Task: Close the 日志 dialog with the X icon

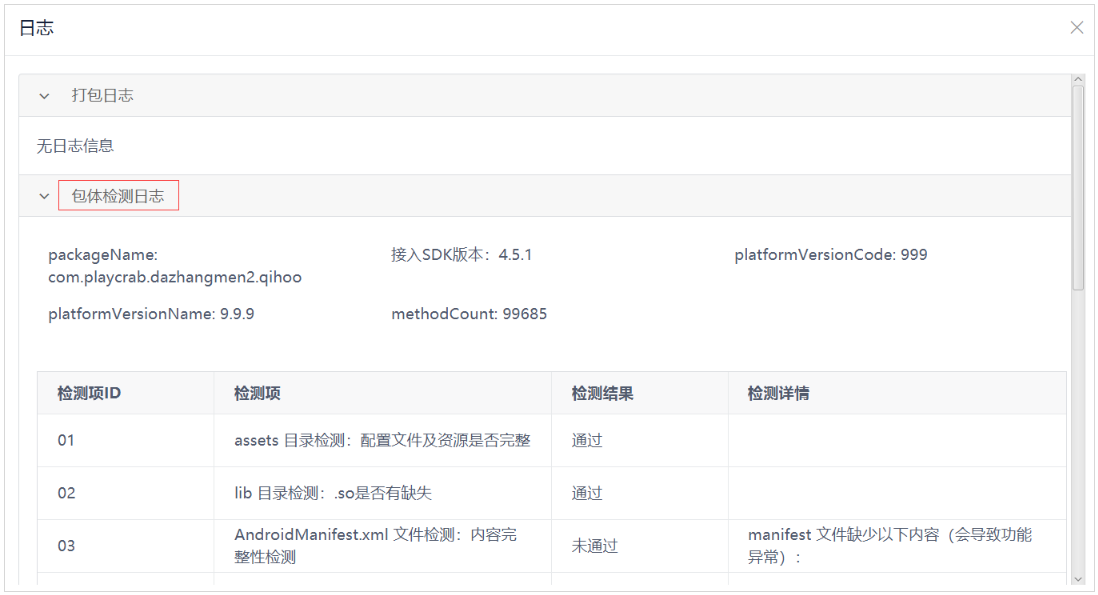Action: click(1076, 28)
